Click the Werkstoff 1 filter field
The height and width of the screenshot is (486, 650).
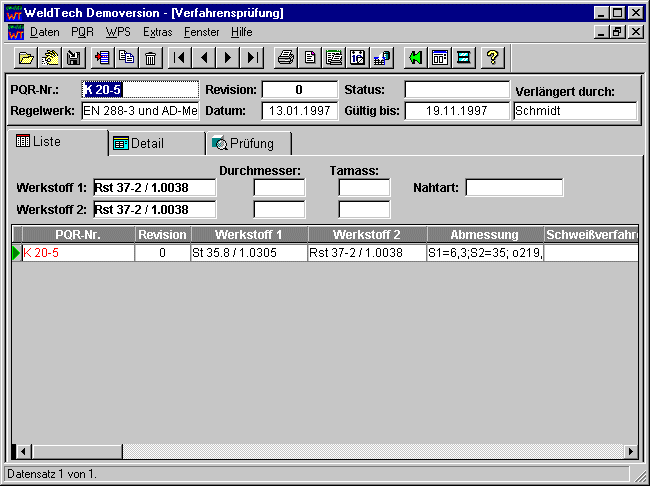[x=154, y=187]
